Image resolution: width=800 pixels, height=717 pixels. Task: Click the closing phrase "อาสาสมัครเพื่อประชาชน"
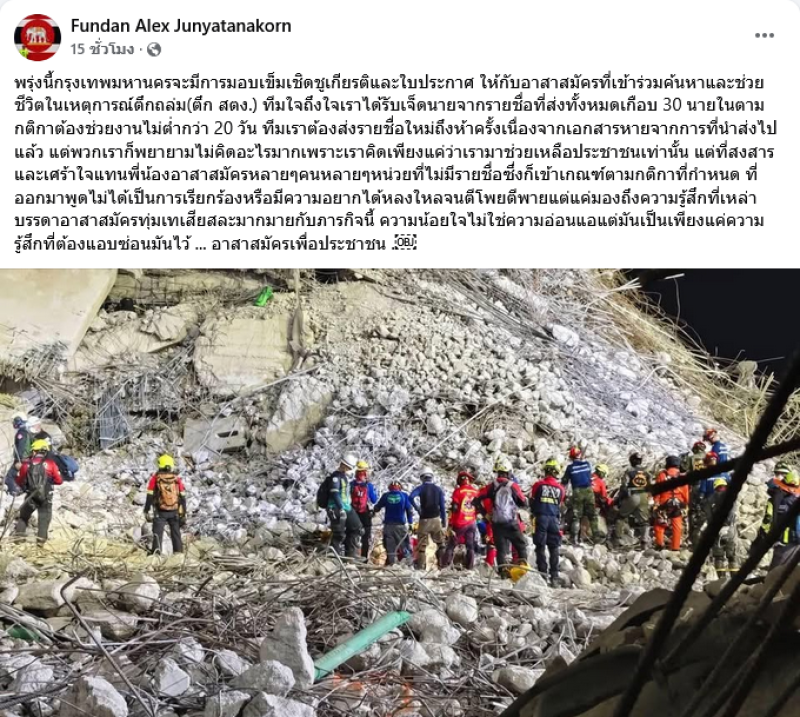point(298,243)
